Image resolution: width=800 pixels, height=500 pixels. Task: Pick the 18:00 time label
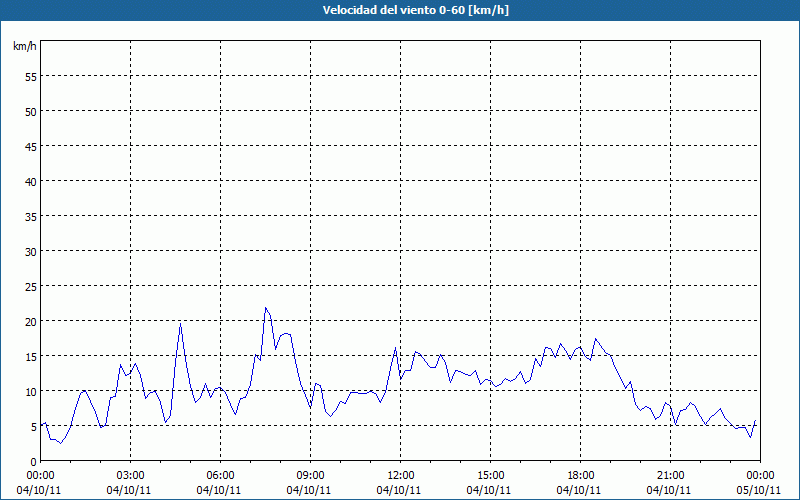(x=581, y=476)
